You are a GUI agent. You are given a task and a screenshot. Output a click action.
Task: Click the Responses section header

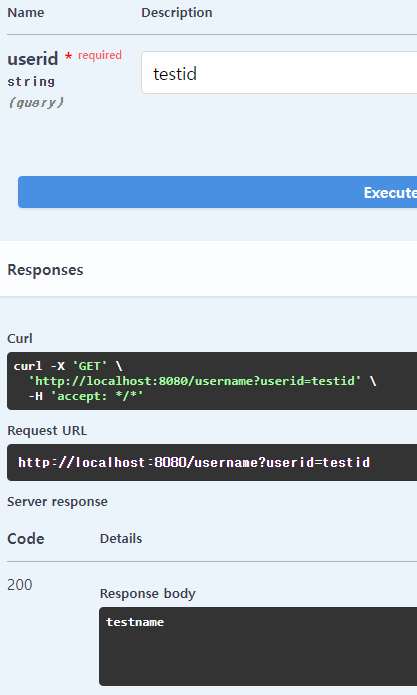pyautogui.click(x=45, y=270)
